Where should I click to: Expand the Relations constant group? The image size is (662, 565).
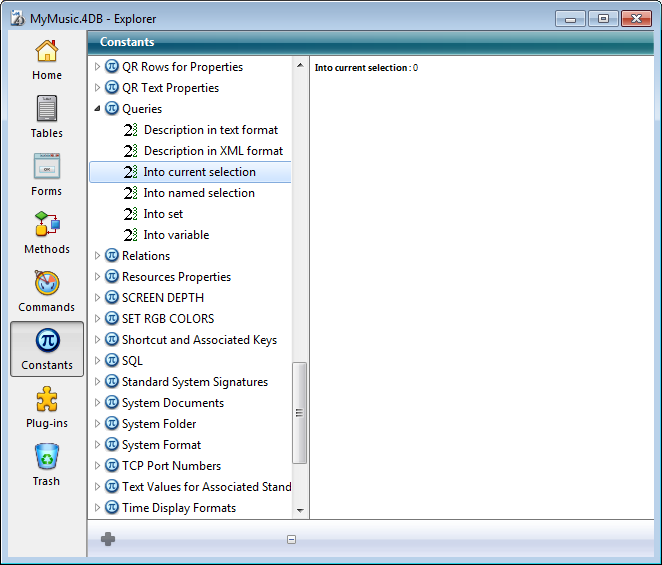pyautogui.click(x=97, y=256)
